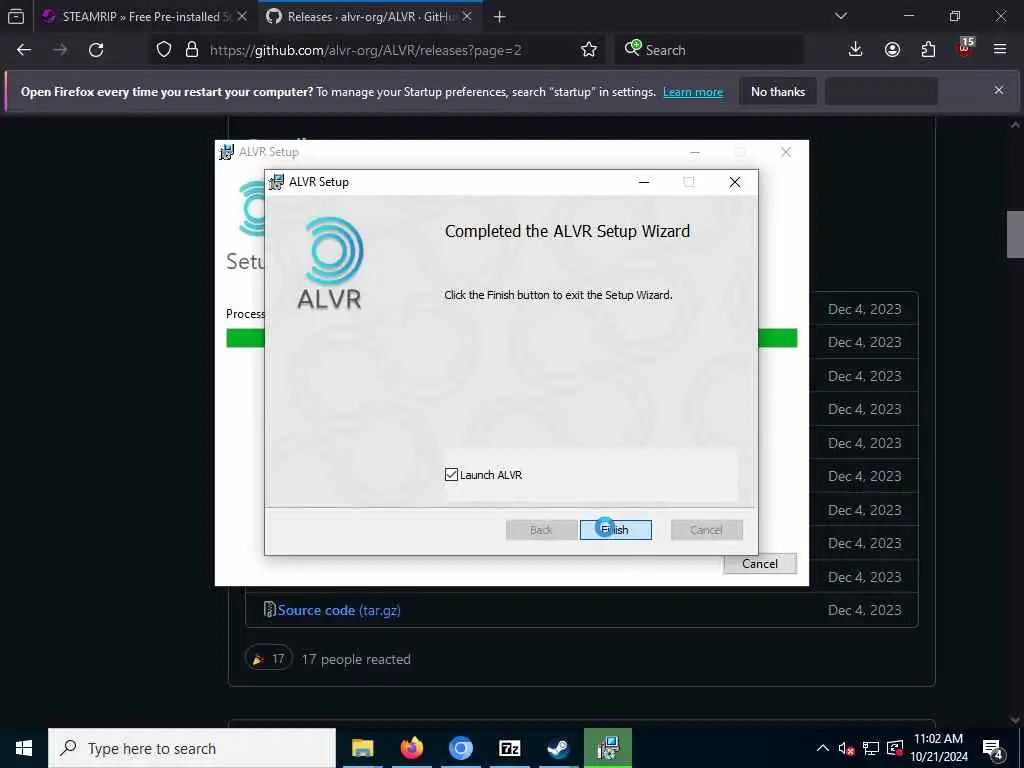Viewport: 1024px width, 768px height.
Task: Open the Windows Start menu
Action: 24,748
